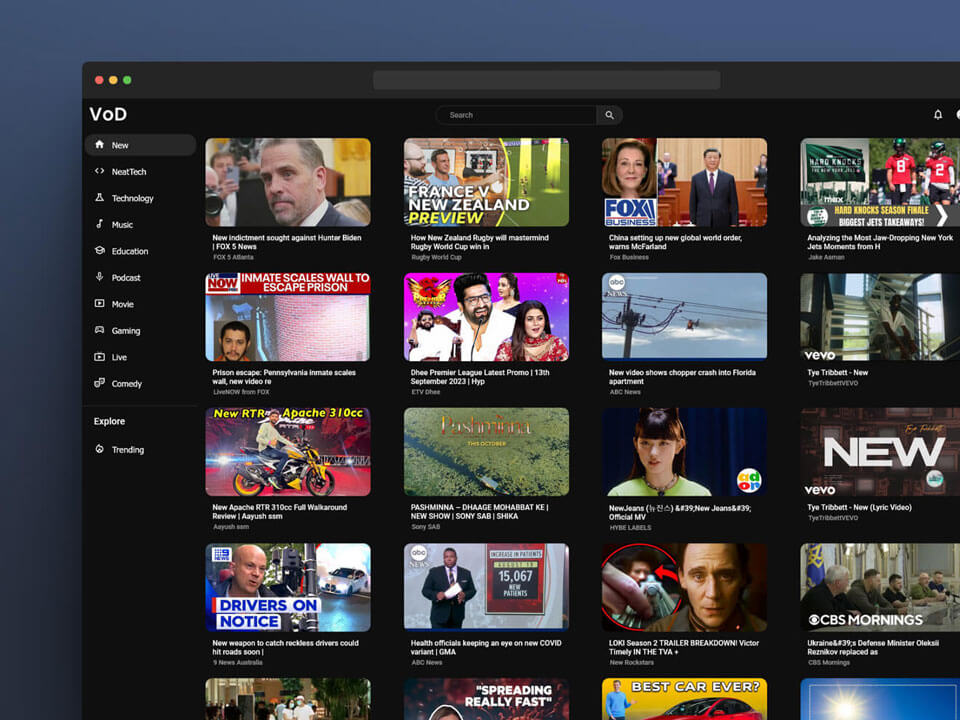Open the France v New Zealand preview thumbnail

pos(486,182)
